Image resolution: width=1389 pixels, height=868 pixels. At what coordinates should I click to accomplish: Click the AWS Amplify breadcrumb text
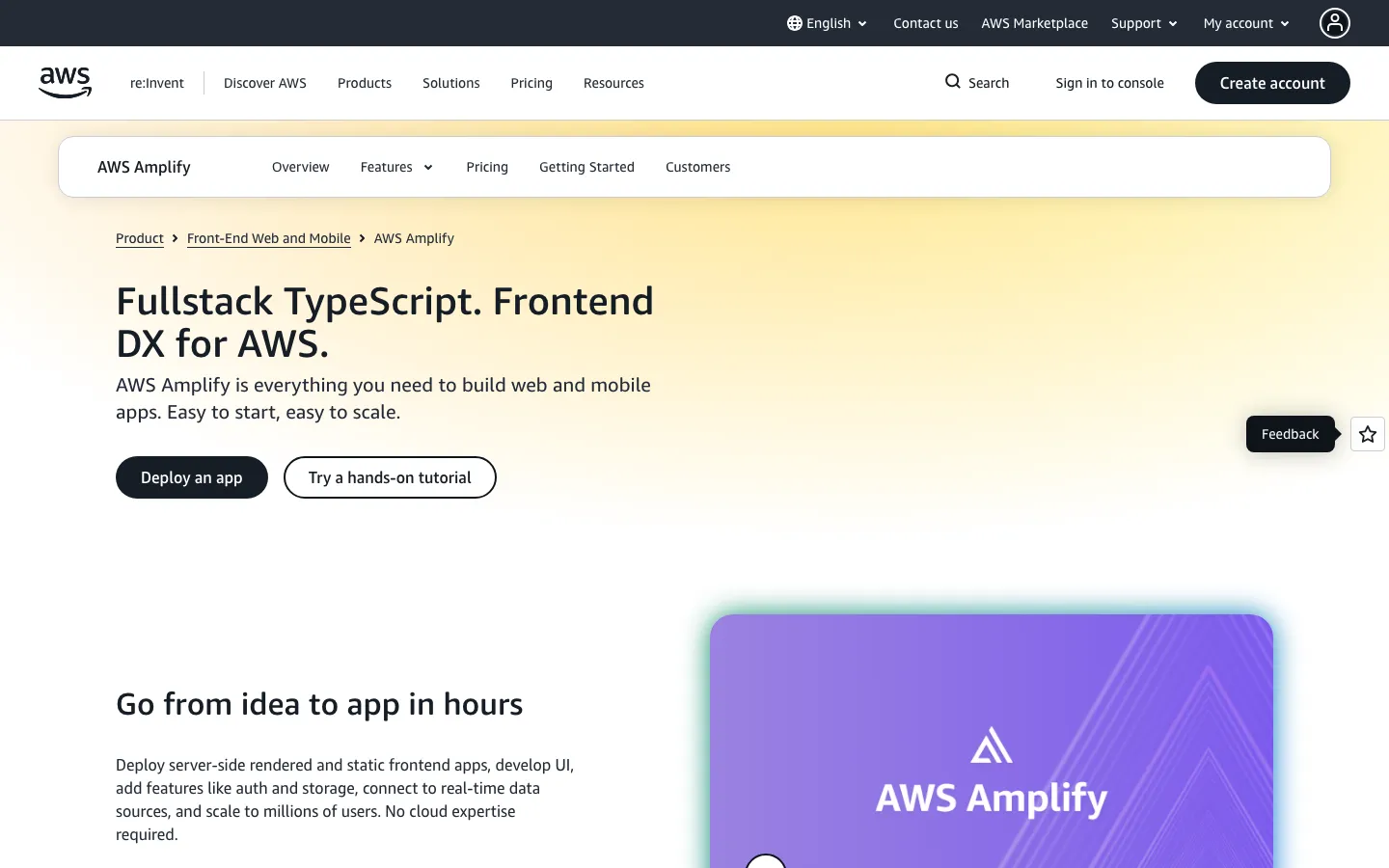point(414,238)
